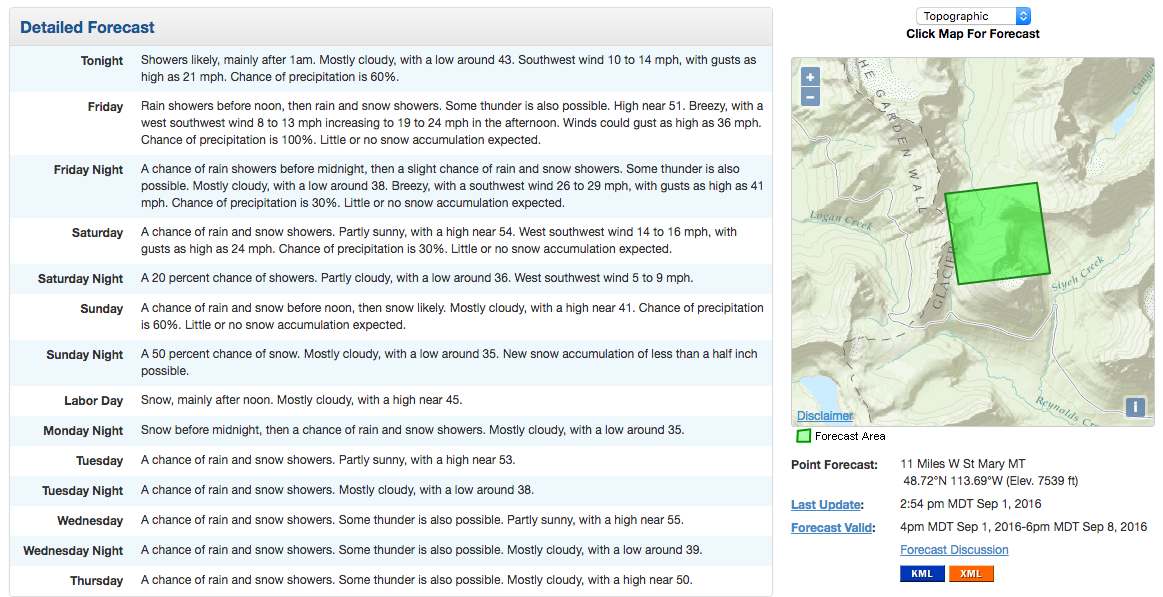Select the Wednesday forecast label
Viewport: 1163px width, 597px height.
pyautogui.click(x=90, y=521)
